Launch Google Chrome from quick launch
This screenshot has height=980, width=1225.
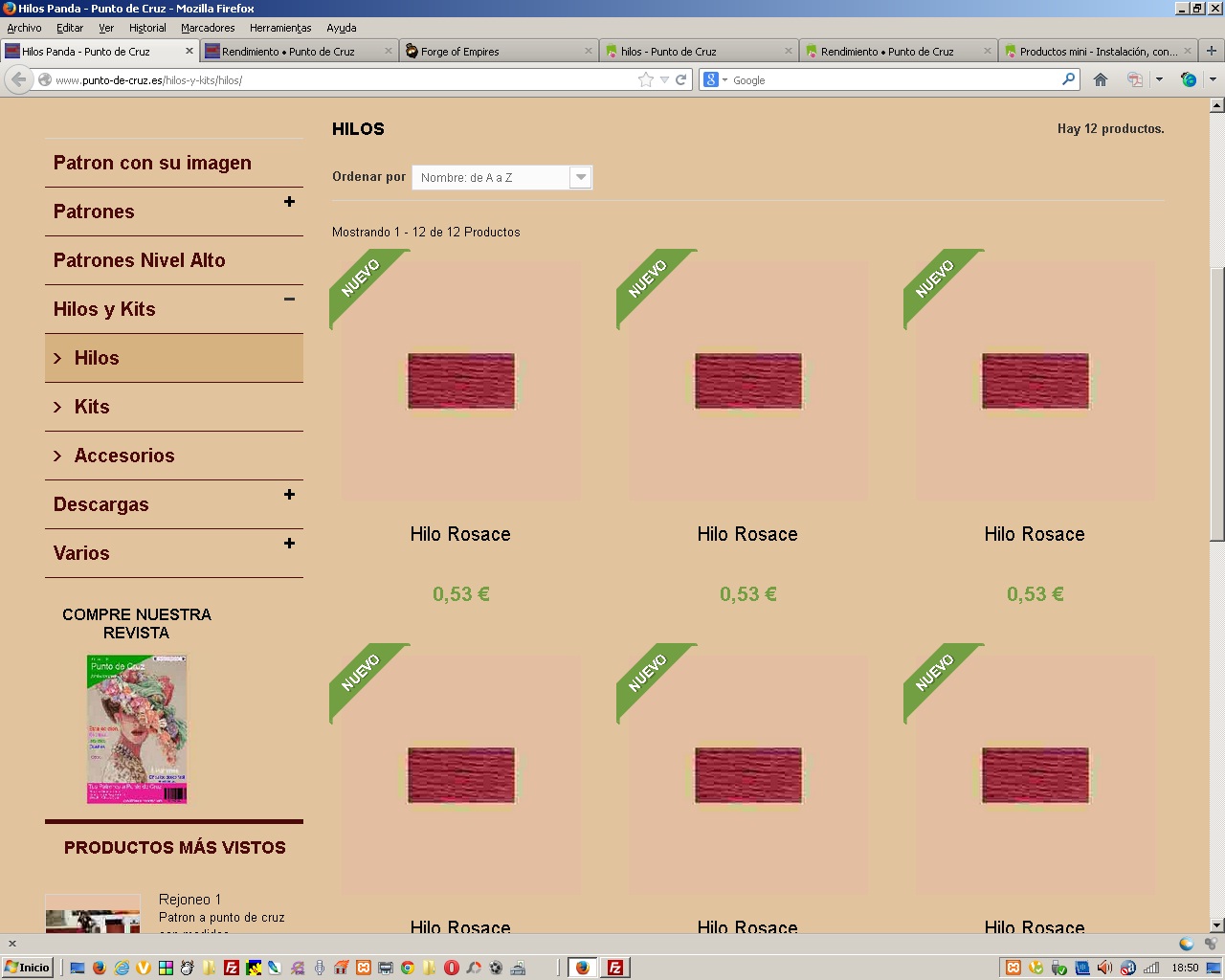point(408,968)
